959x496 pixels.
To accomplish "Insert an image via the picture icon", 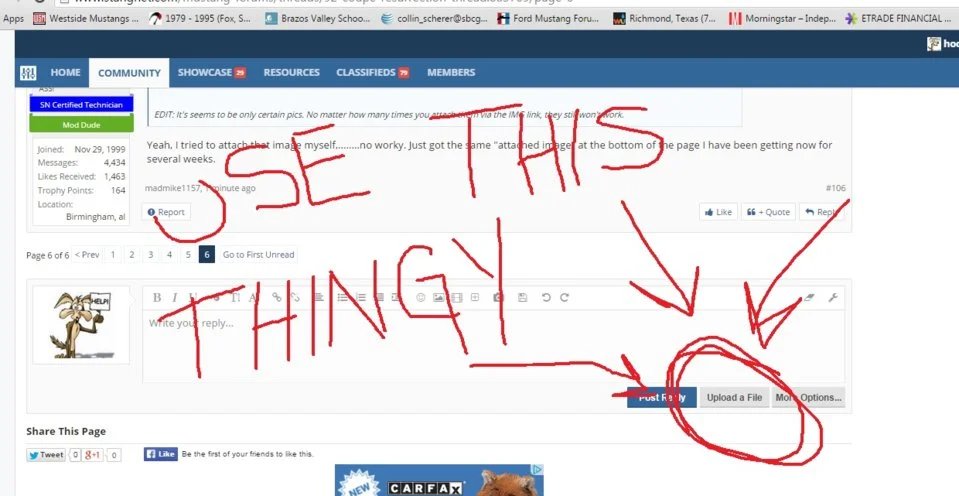I will (439, 298).
